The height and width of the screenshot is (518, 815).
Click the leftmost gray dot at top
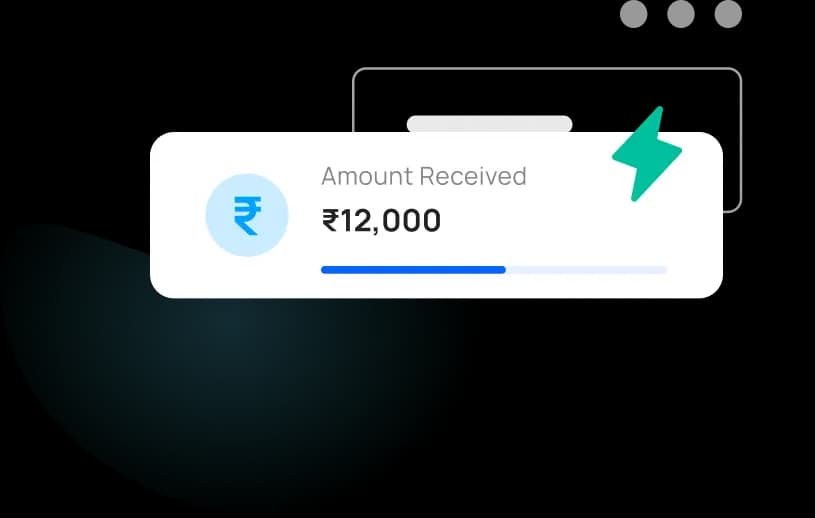634,14
